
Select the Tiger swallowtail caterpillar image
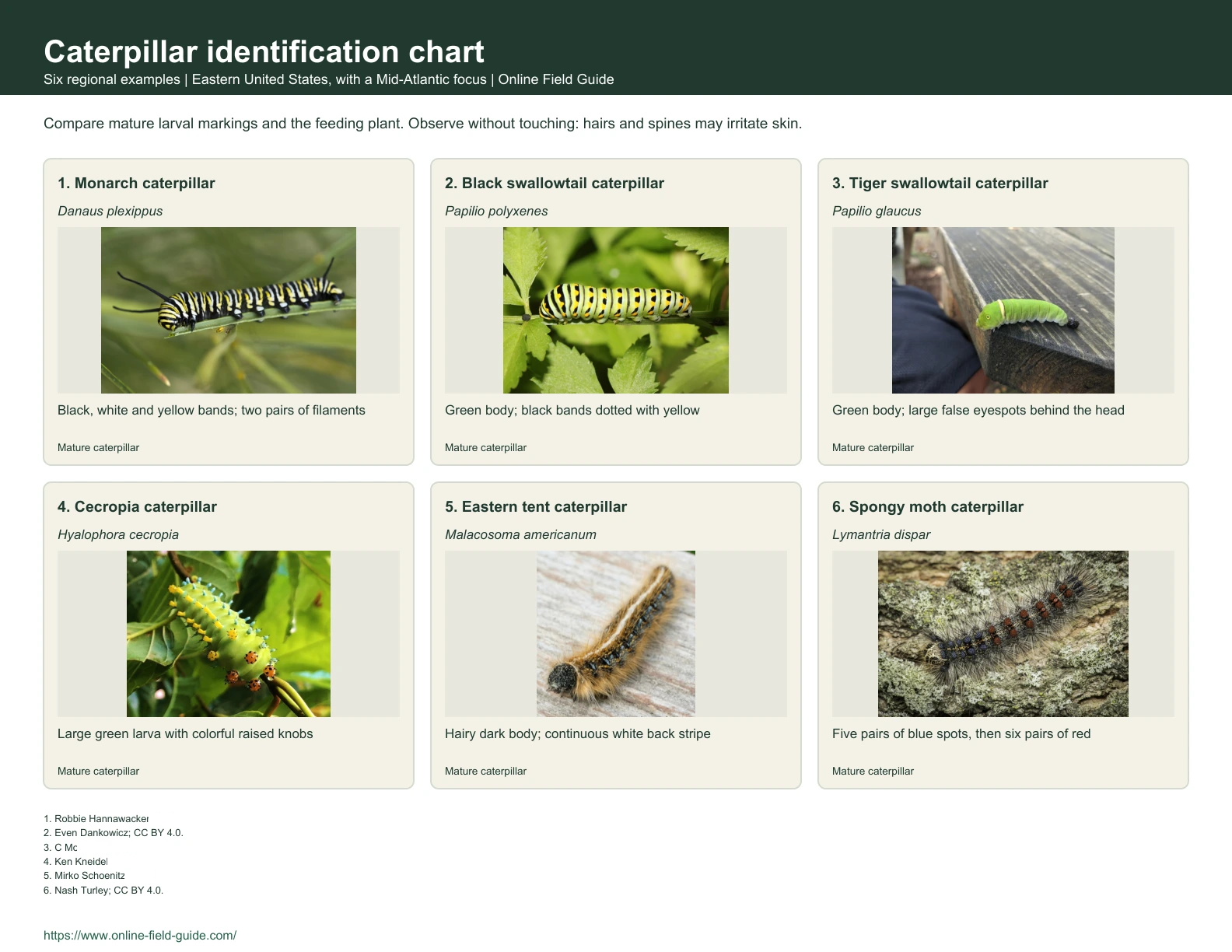click(1003, 310)
